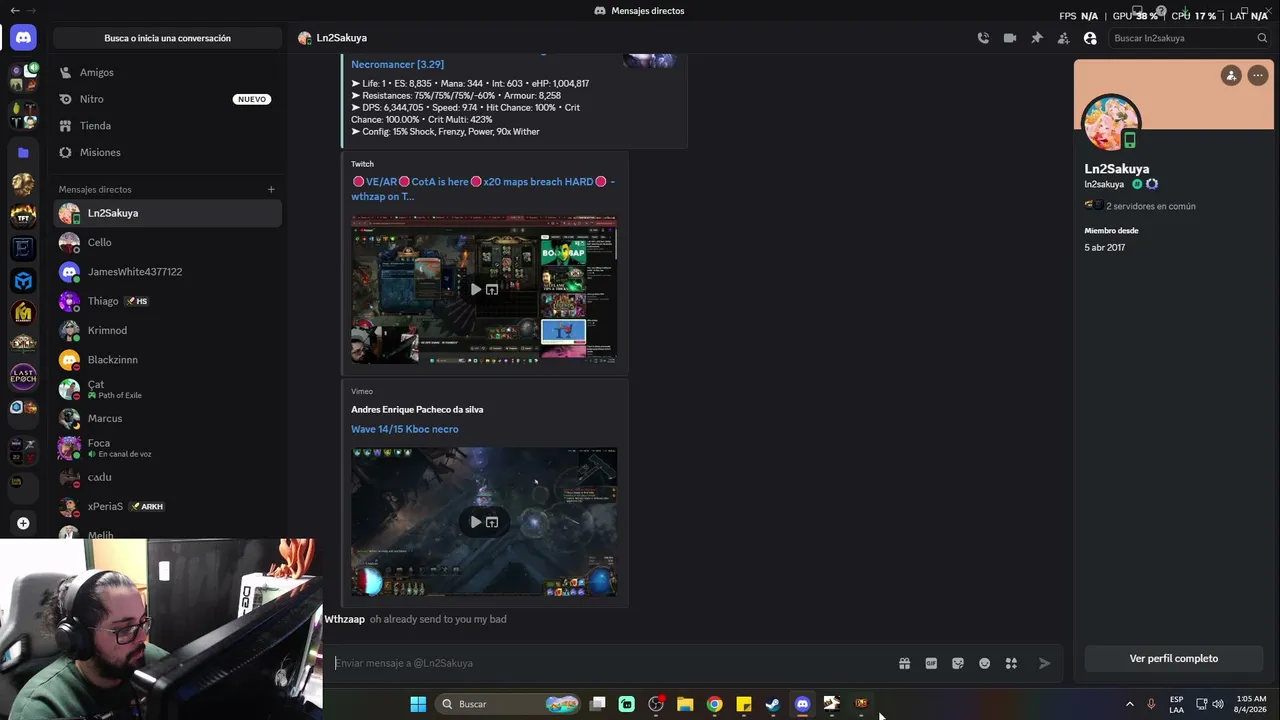Open the emoji picker

pos(984,663)
